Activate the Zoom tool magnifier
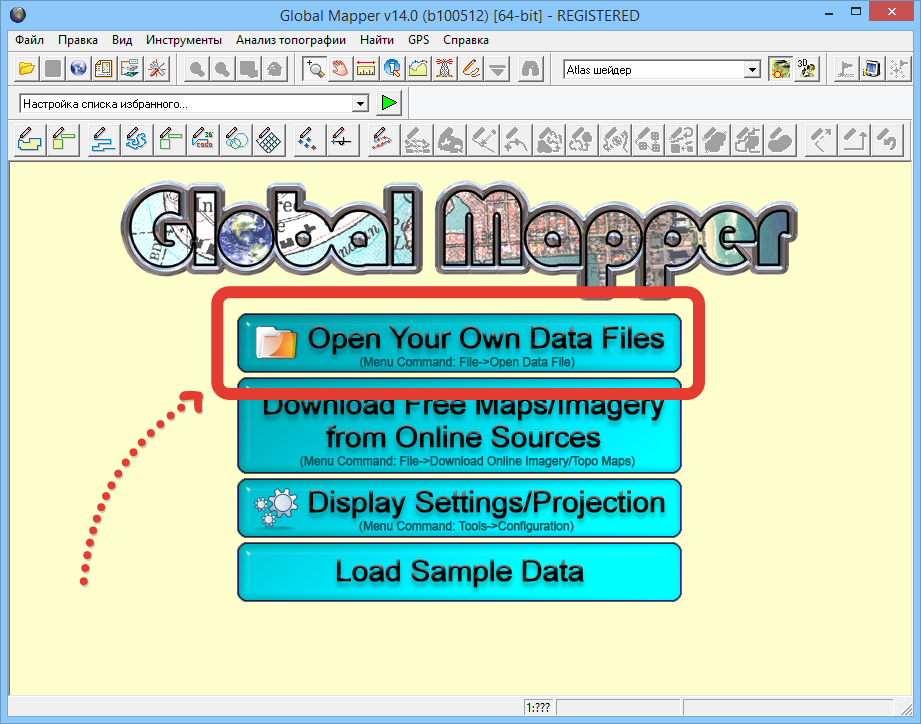The height and width of the screenshot is (724, 921). tap(314, 69)
